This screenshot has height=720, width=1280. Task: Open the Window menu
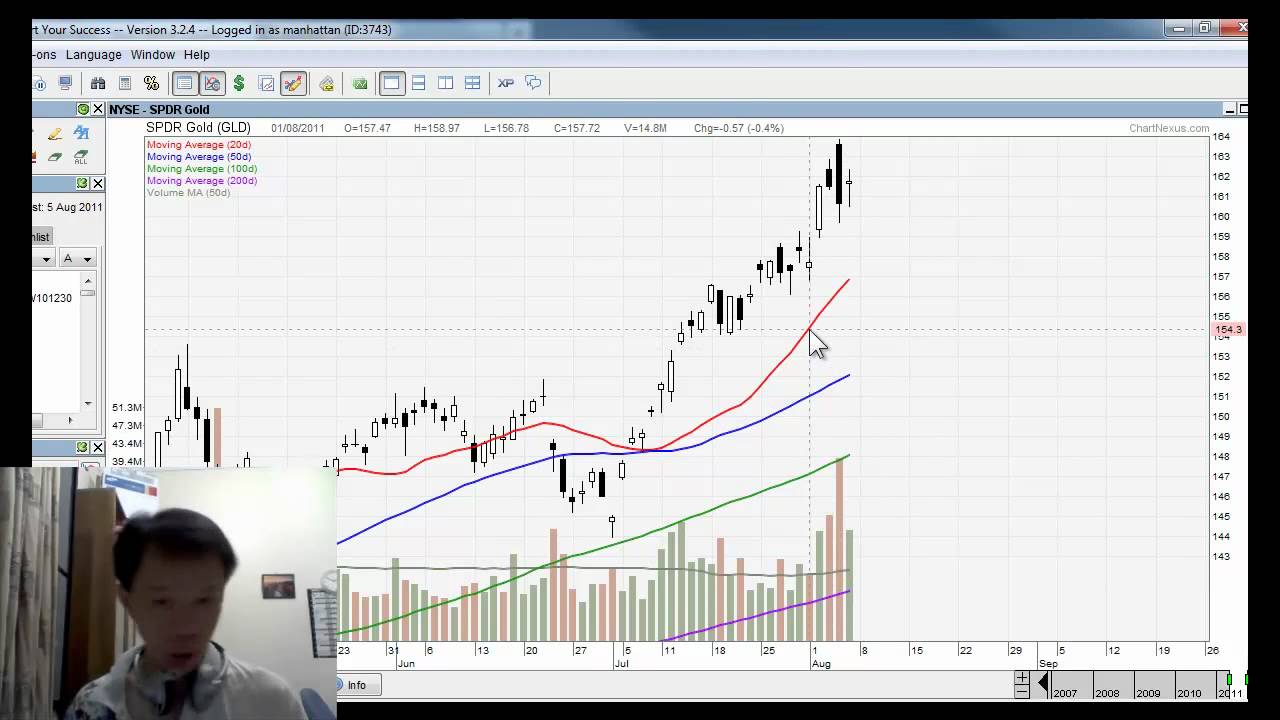[x=153, y=55]
